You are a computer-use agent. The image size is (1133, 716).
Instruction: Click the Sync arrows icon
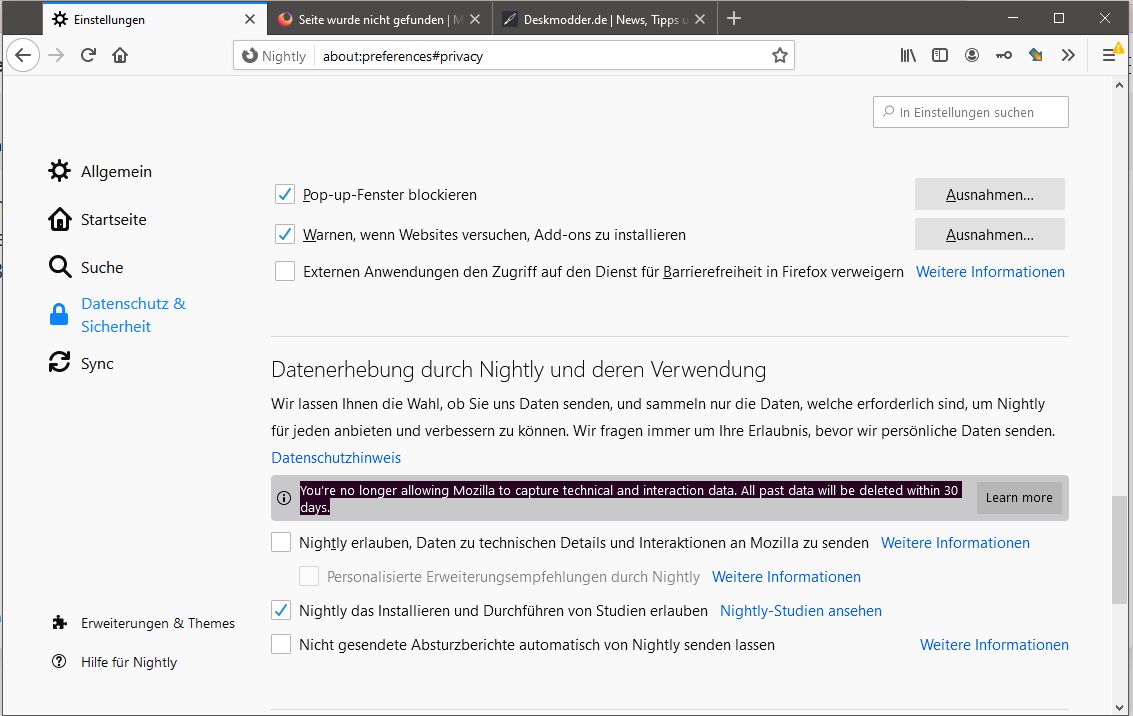pos(59,362)
